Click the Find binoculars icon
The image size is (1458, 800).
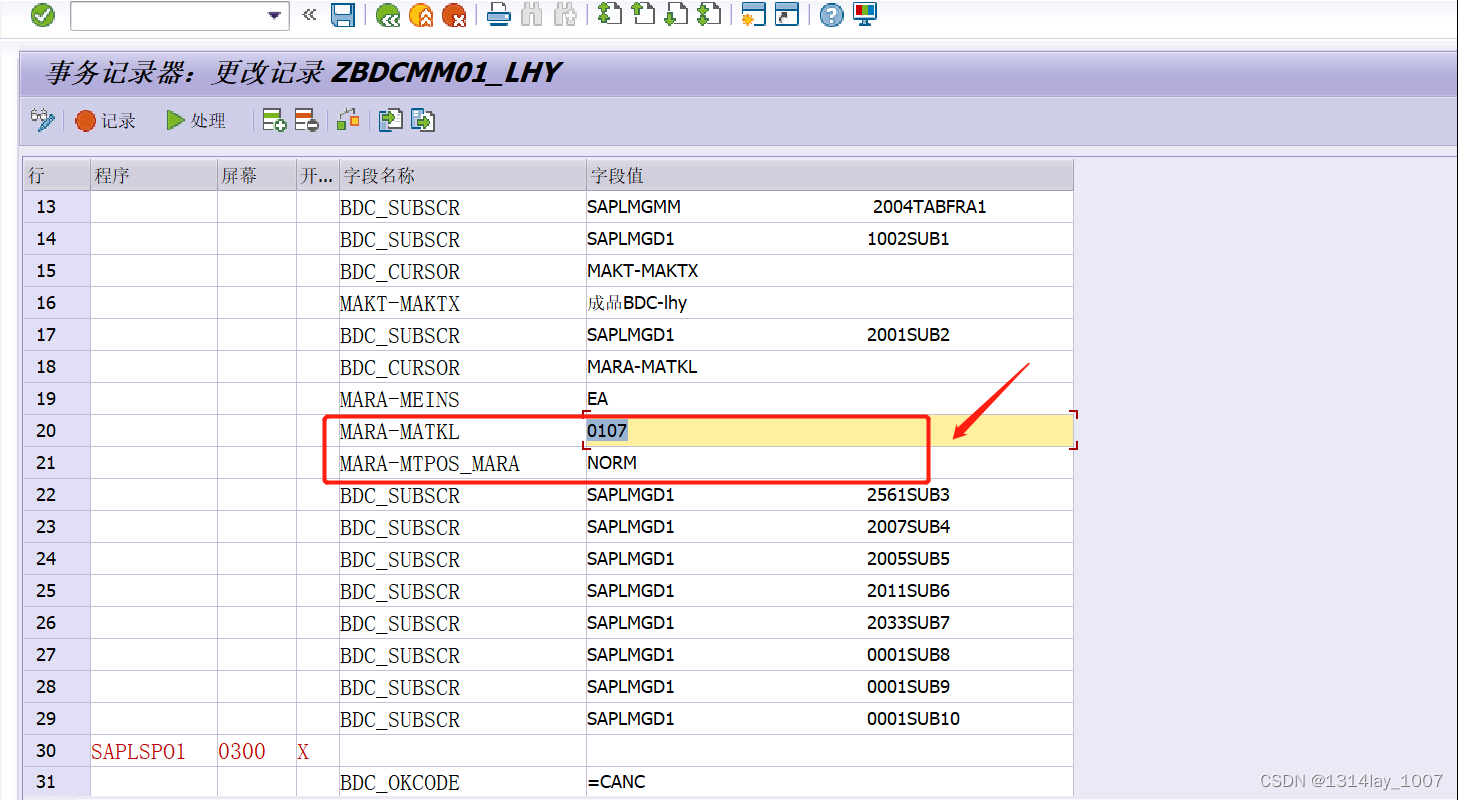pyautogui.click(x=532, y=15)
